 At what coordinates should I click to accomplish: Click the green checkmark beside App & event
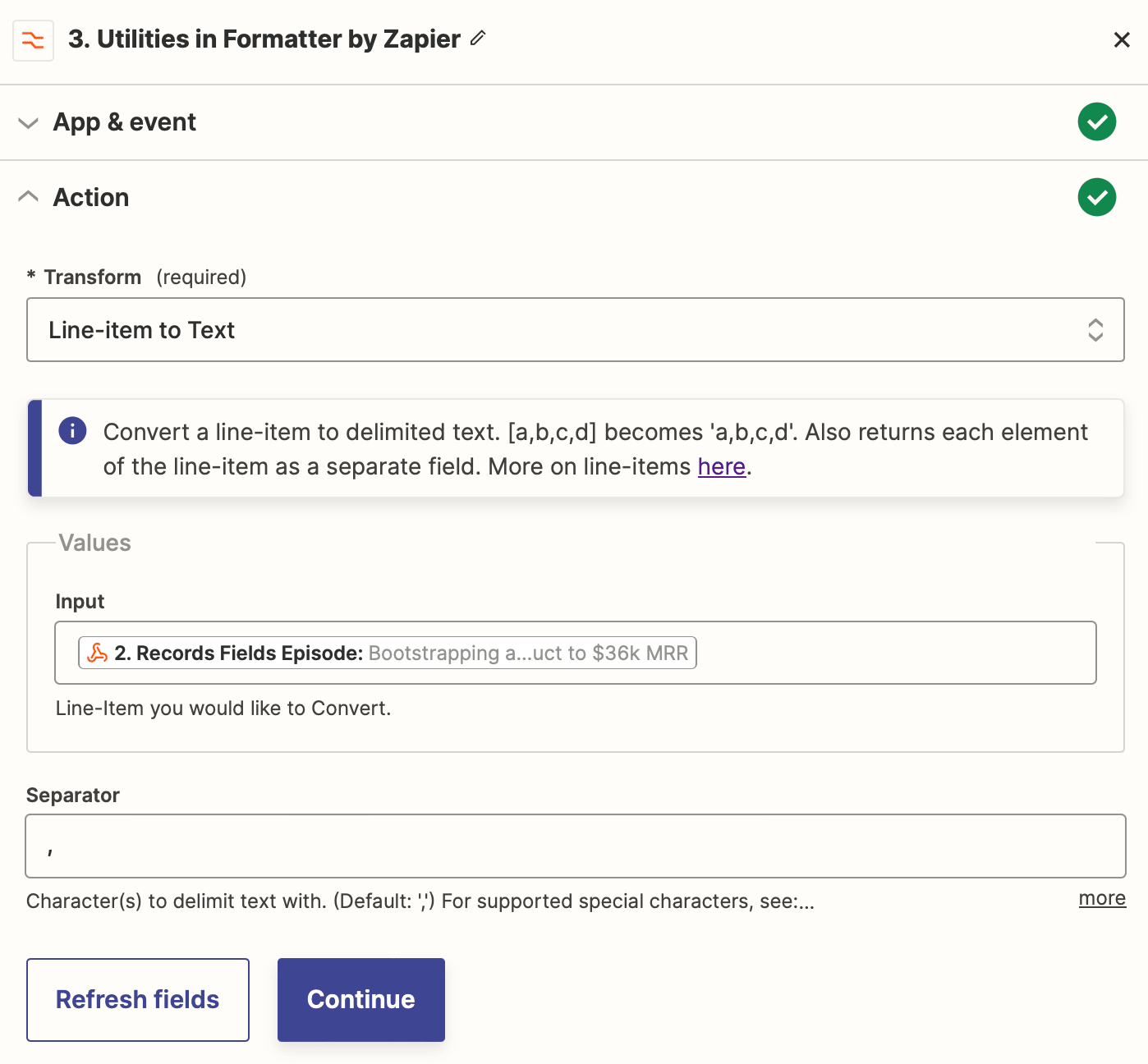[1097, 122]
